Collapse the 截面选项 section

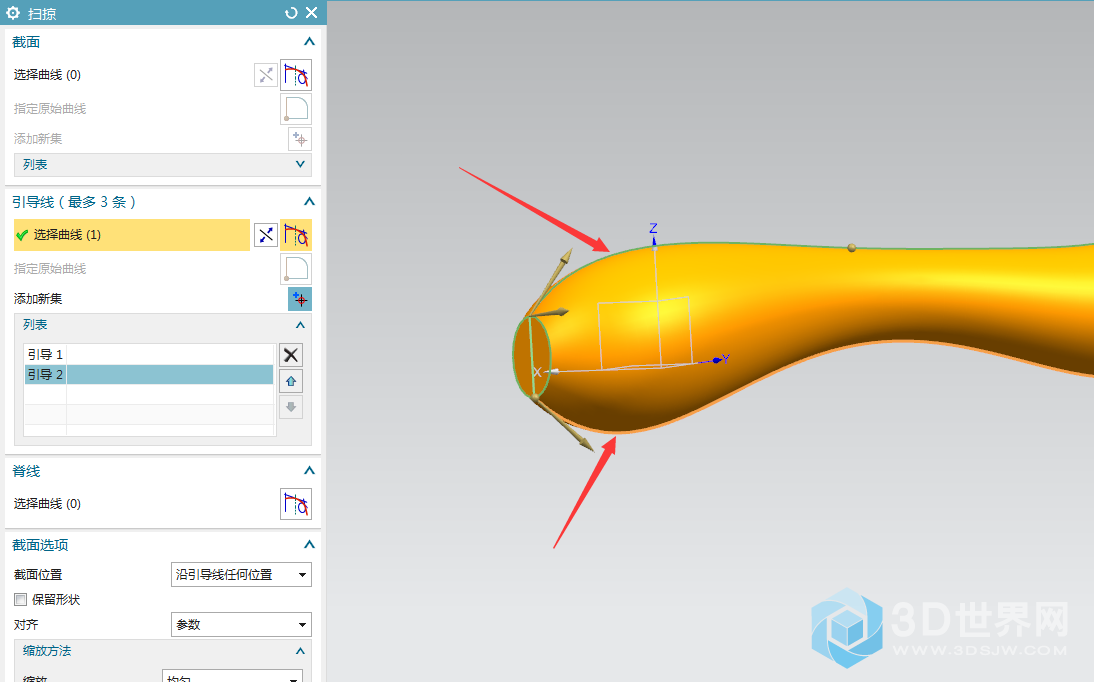pos(309,544)
